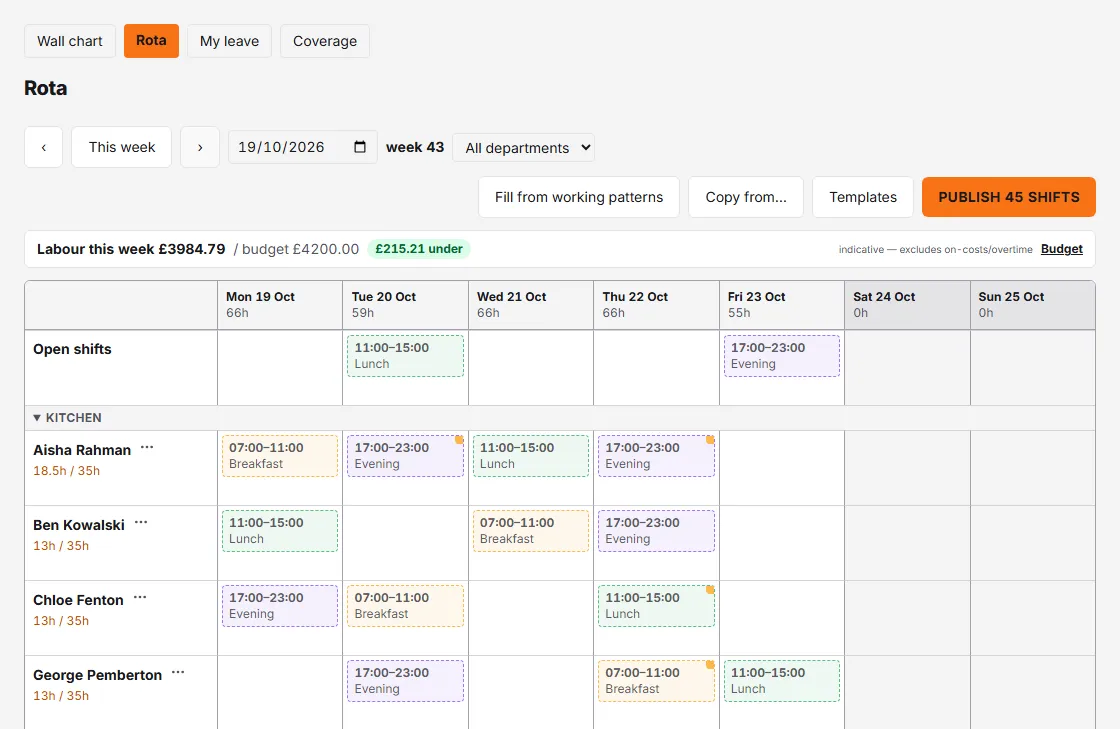Open the Budget link
The image size is (1120, 729).
[x=1061, y=249]
